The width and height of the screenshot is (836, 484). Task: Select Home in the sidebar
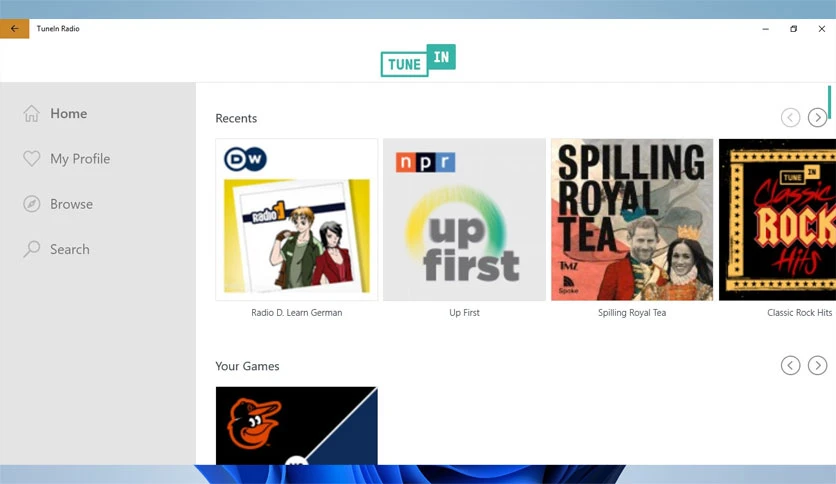(x=68, y=114)
